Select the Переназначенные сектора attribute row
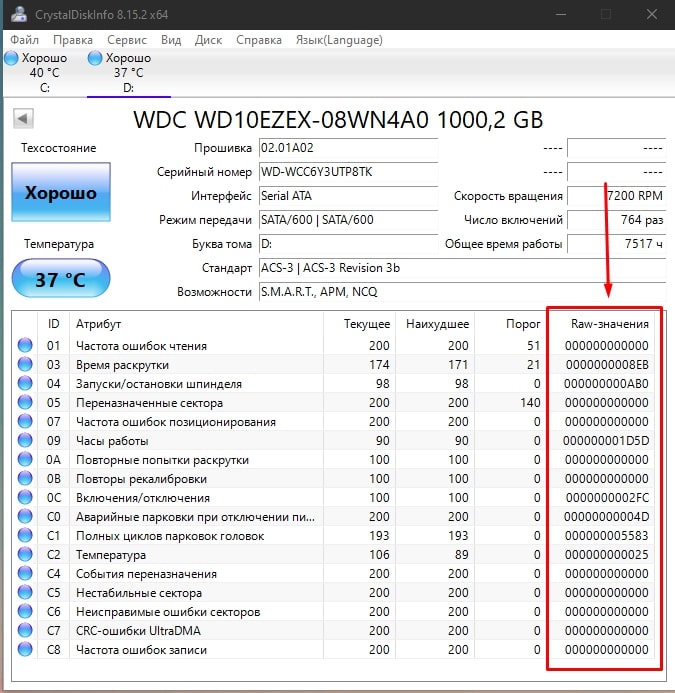Image resolution: width=675 pixels, height=693 pixels. [x=335, y=402]
